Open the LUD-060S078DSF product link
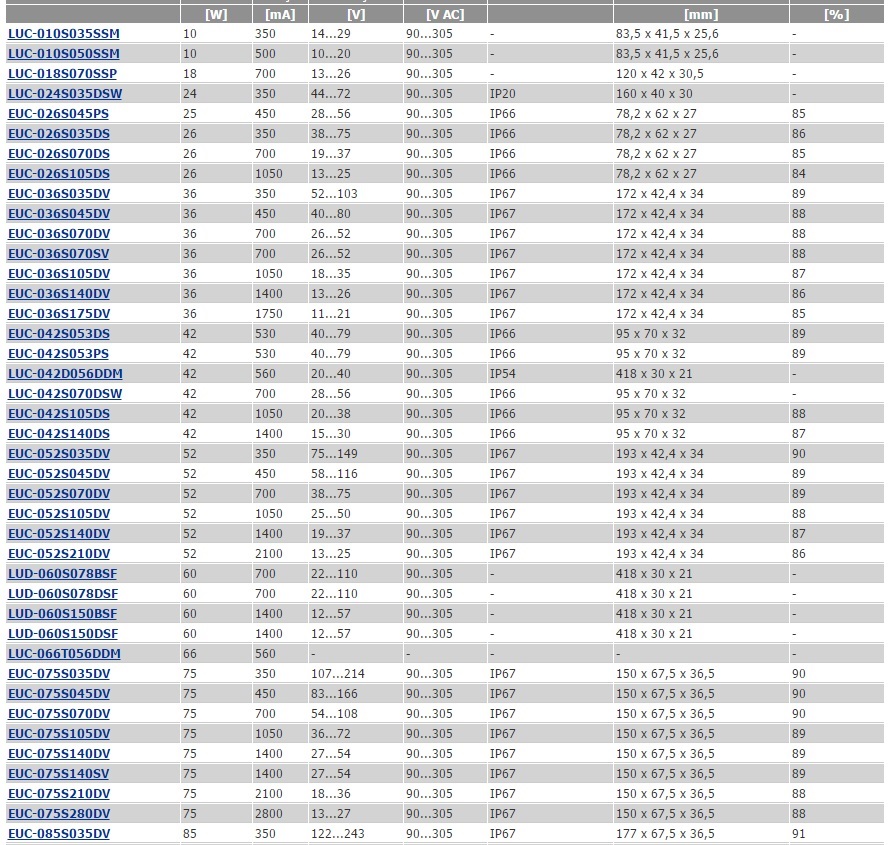This screenshot has width=889, height=845. click(x=63, y=593)
